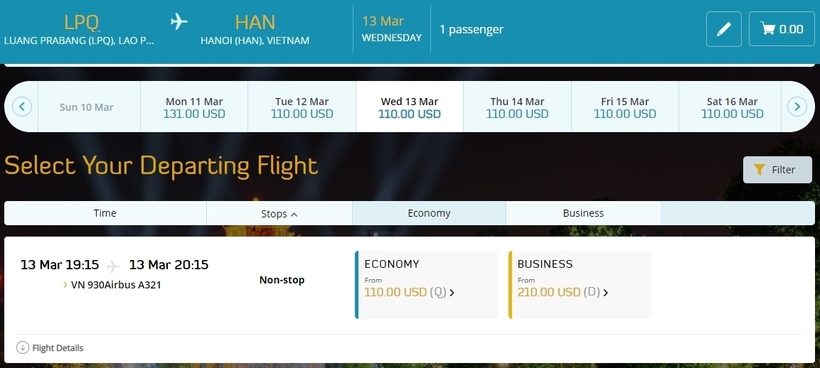Viewport: 820px width, 368px height.
Task: Select Thu 14 Mar date
Action: [517, 107]
